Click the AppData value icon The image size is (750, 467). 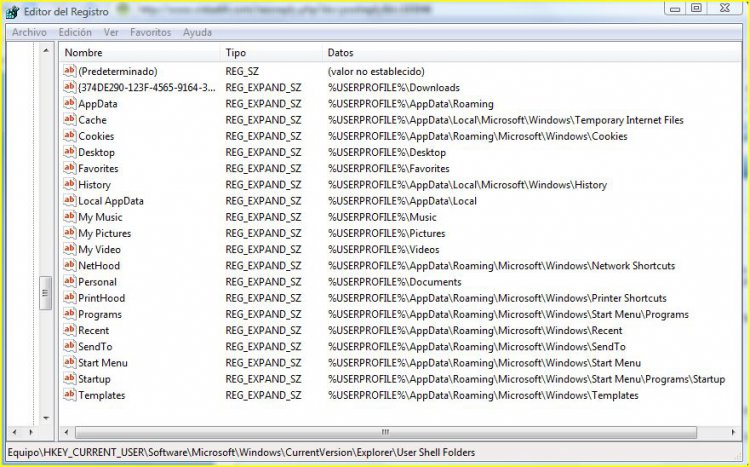pyautogui.click(x=70, y=104)
